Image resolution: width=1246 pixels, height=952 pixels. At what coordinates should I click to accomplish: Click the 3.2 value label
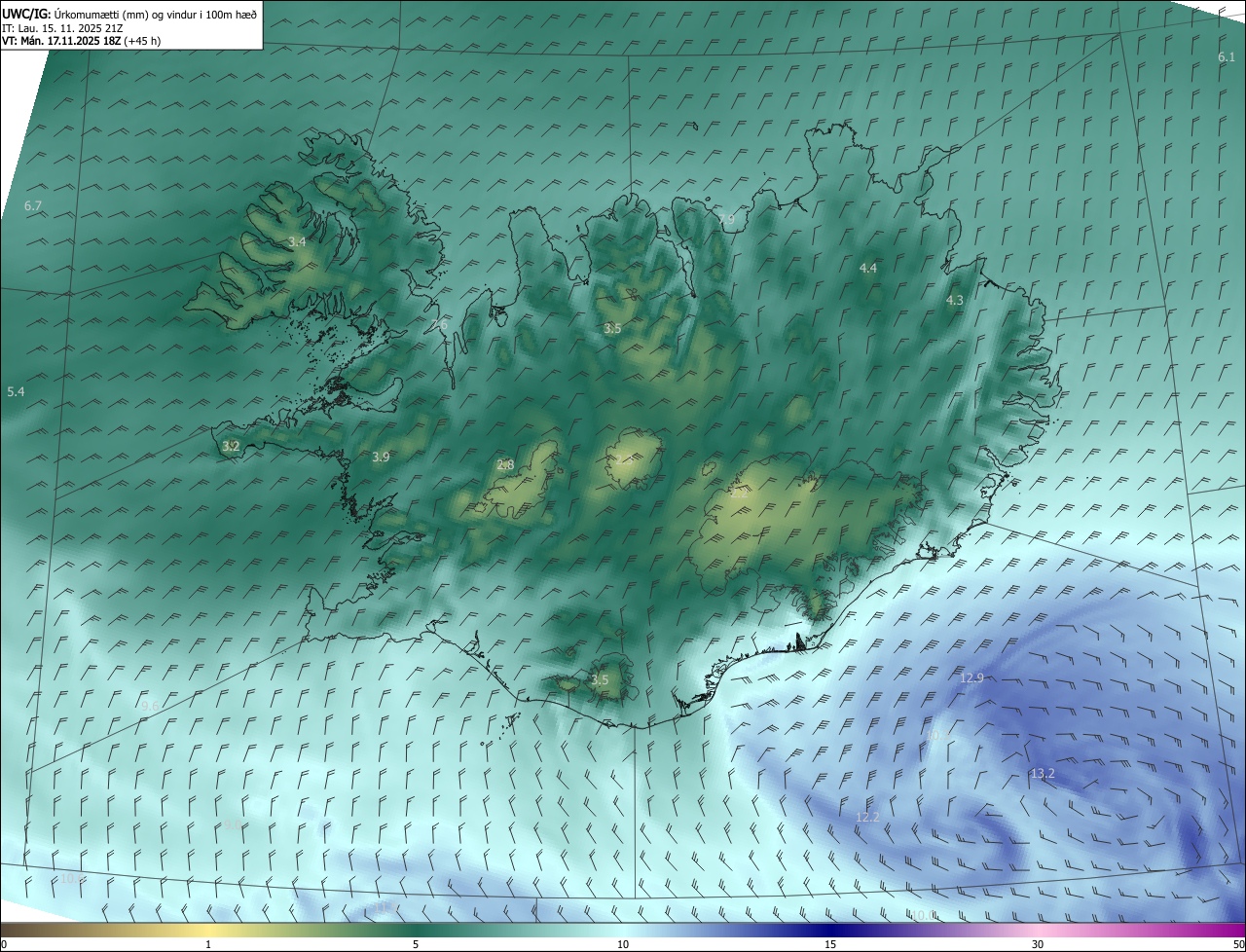coord(231,447)
